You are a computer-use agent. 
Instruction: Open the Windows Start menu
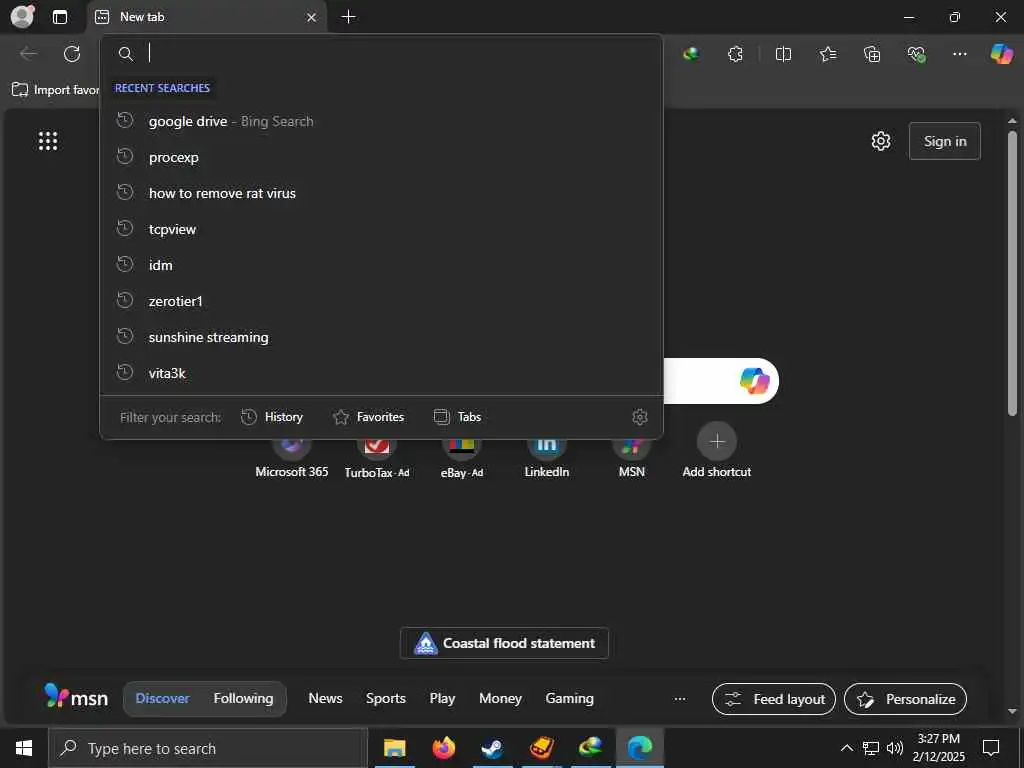pos(24,748)
